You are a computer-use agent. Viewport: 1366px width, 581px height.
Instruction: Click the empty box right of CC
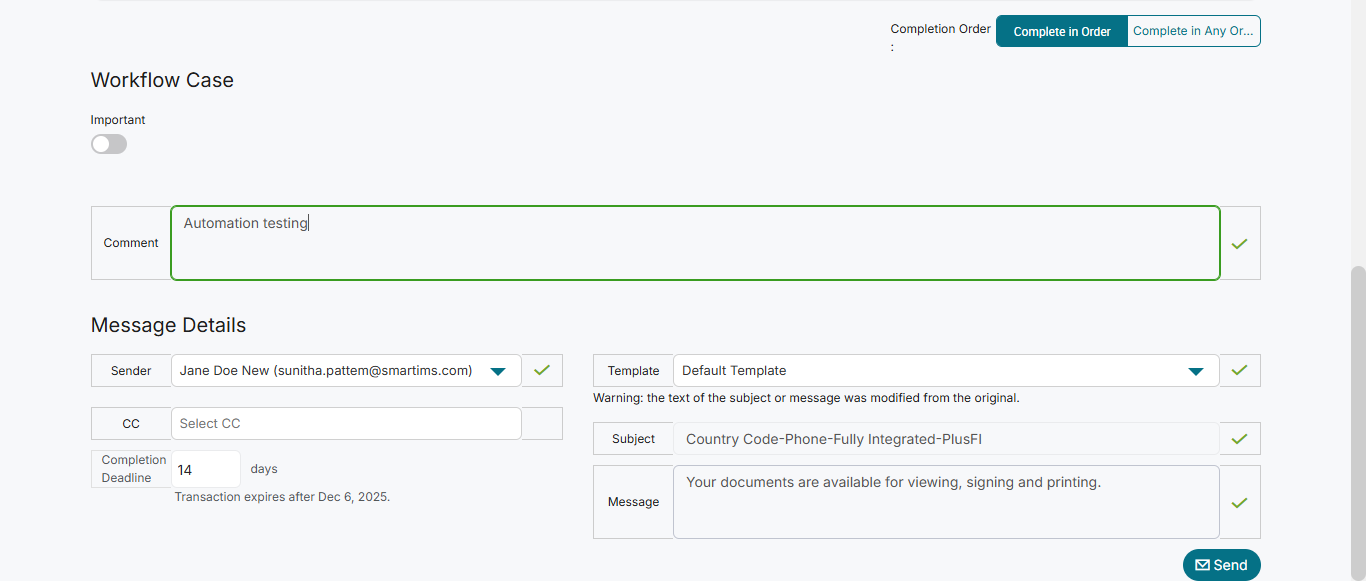542,423
